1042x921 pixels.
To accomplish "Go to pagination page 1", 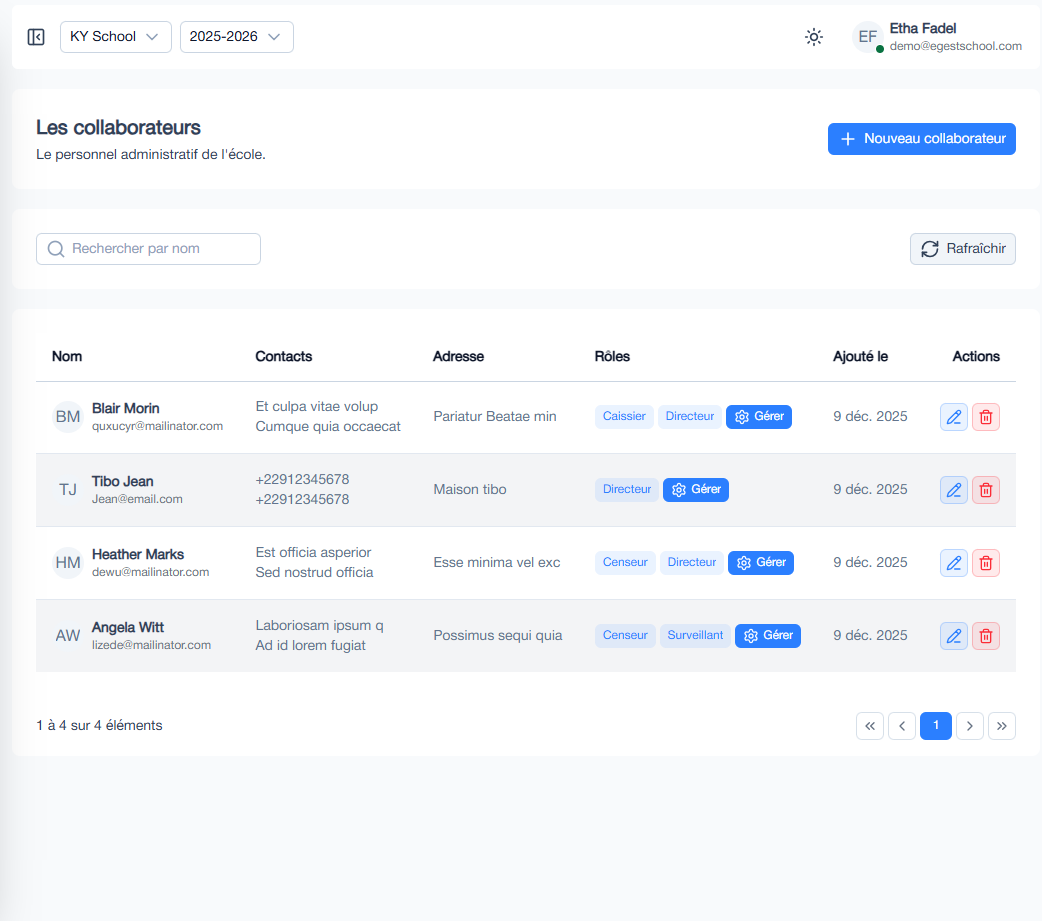I will tap(936, 726).
